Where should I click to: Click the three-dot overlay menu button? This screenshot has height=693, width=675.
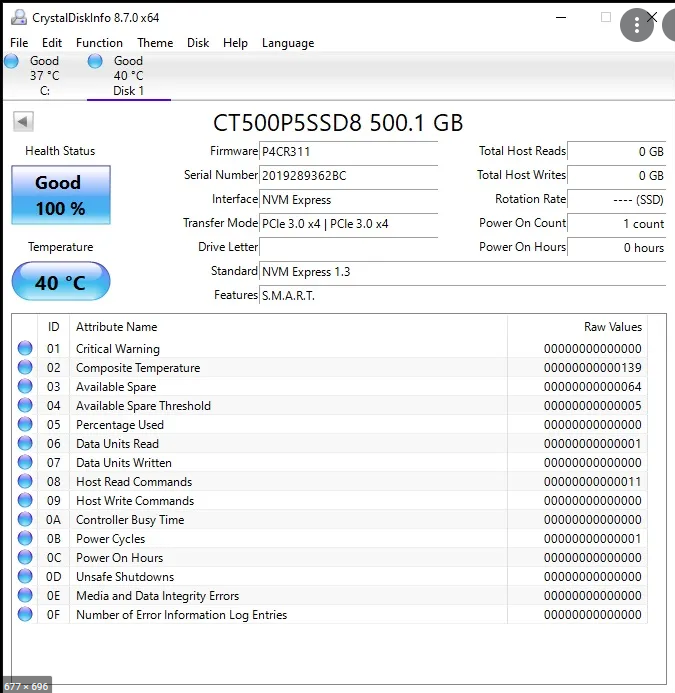point(637,25)
